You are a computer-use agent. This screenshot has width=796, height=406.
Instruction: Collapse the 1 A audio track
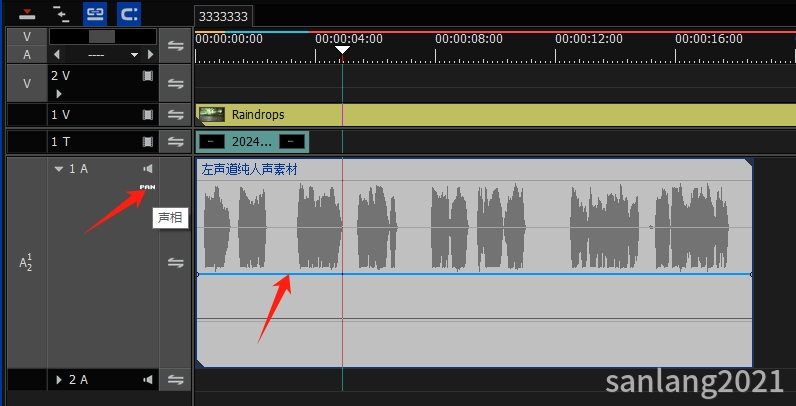click(59, 169)
